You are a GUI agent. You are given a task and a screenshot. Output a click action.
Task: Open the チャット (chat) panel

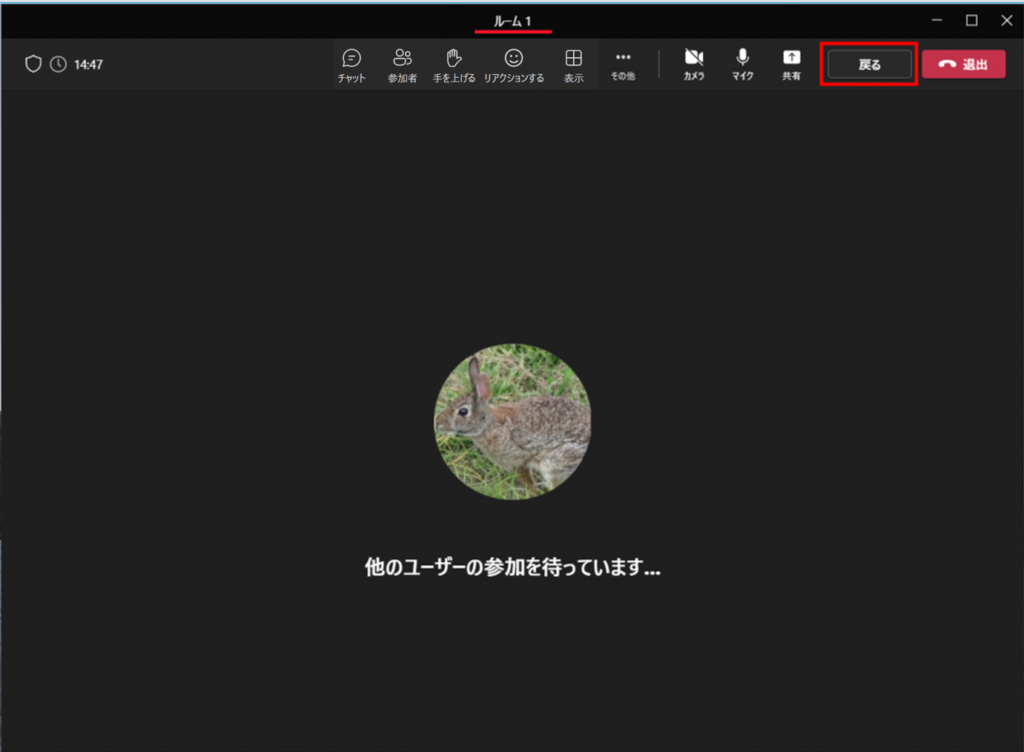[x=351, y=65]
